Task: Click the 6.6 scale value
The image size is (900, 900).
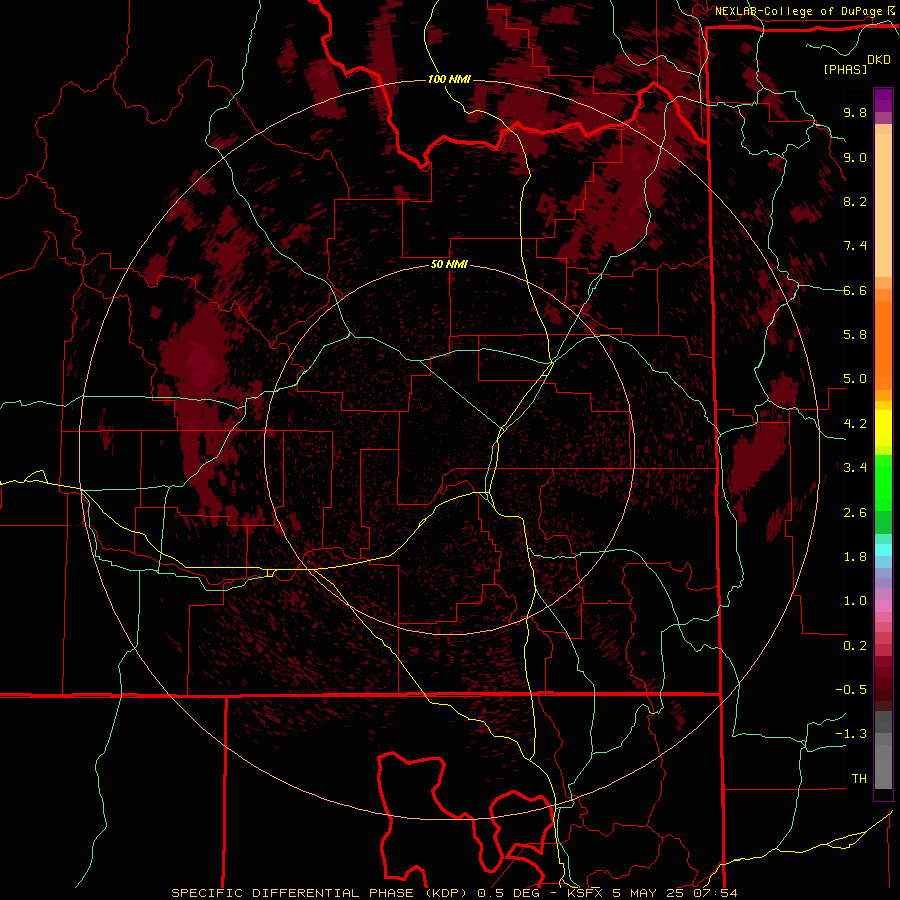Action: click(x=855, y=290)
